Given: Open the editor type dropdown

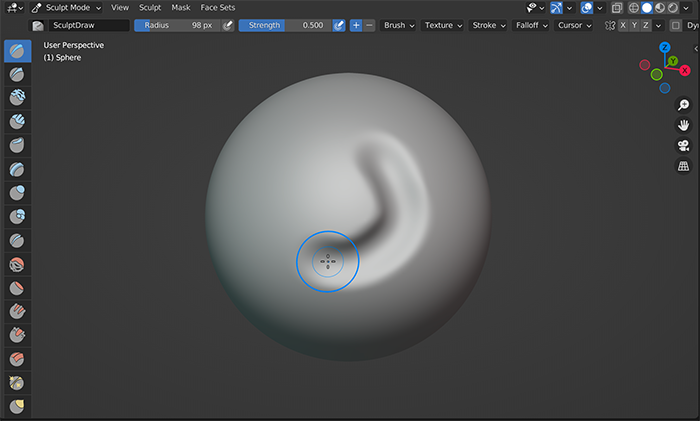Looking at the screenshot, I should coord(15,8).
